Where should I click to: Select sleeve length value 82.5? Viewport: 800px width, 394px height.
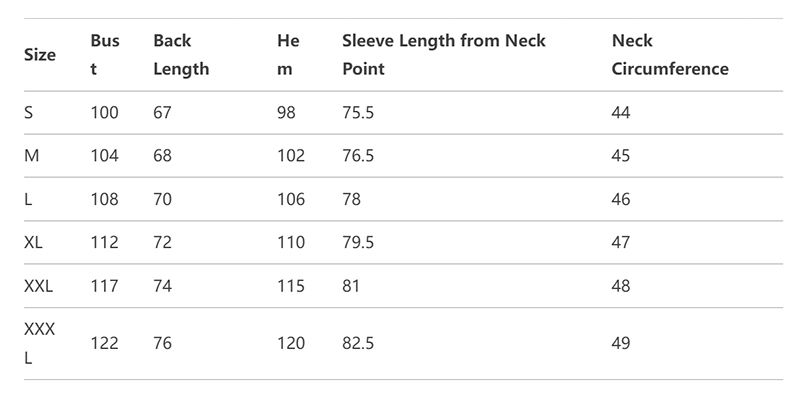(358, 343)
